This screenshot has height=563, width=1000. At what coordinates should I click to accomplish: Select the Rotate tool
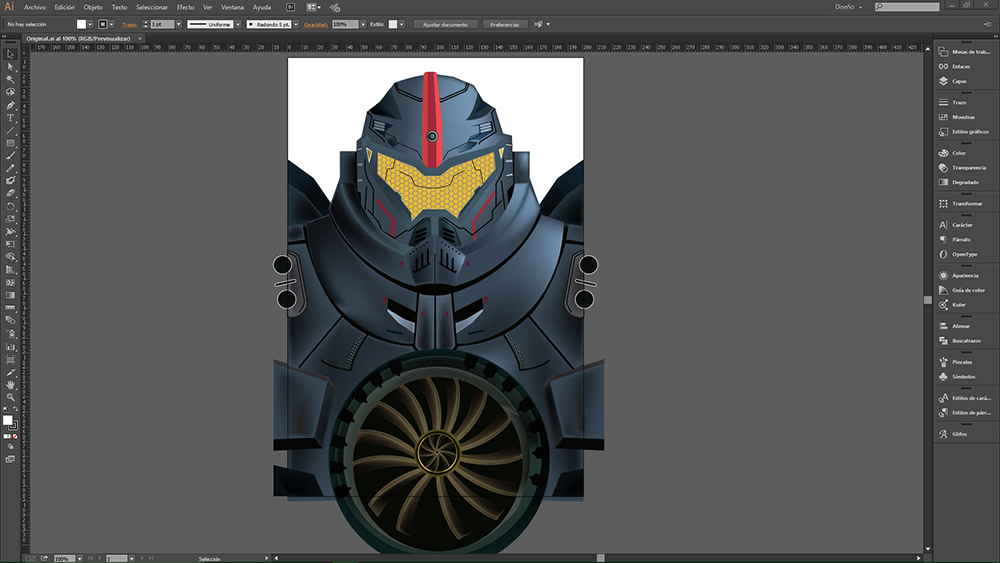(10, 206)
